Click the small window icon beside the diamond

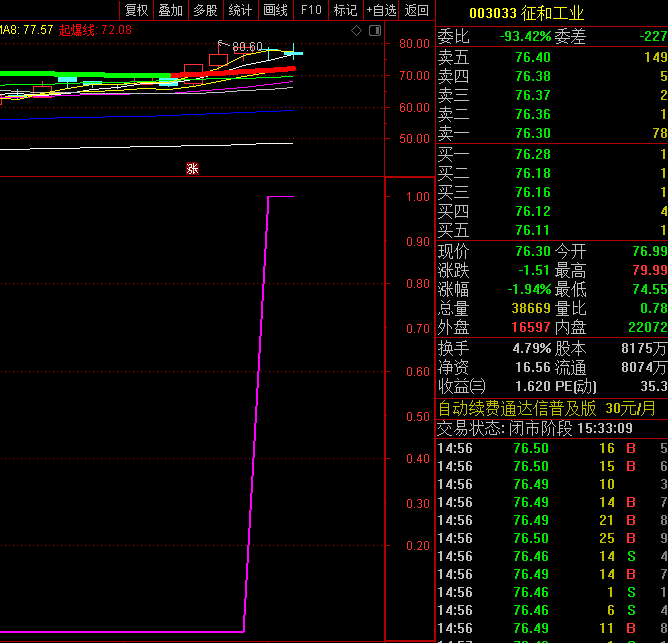pyautogui.click(x=375, y=31)
